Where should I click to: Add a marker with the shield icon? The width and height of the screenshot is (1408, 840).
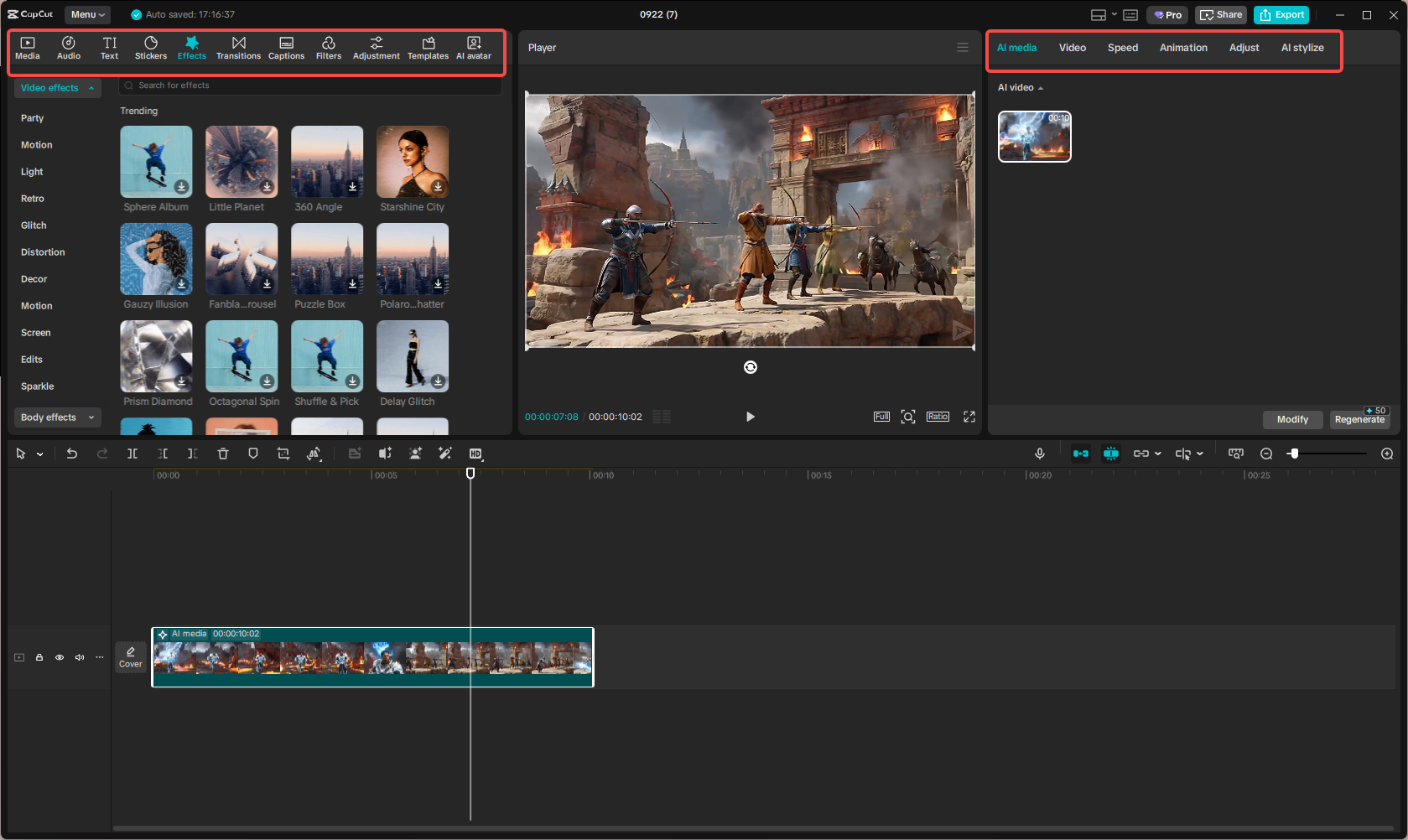253,454
